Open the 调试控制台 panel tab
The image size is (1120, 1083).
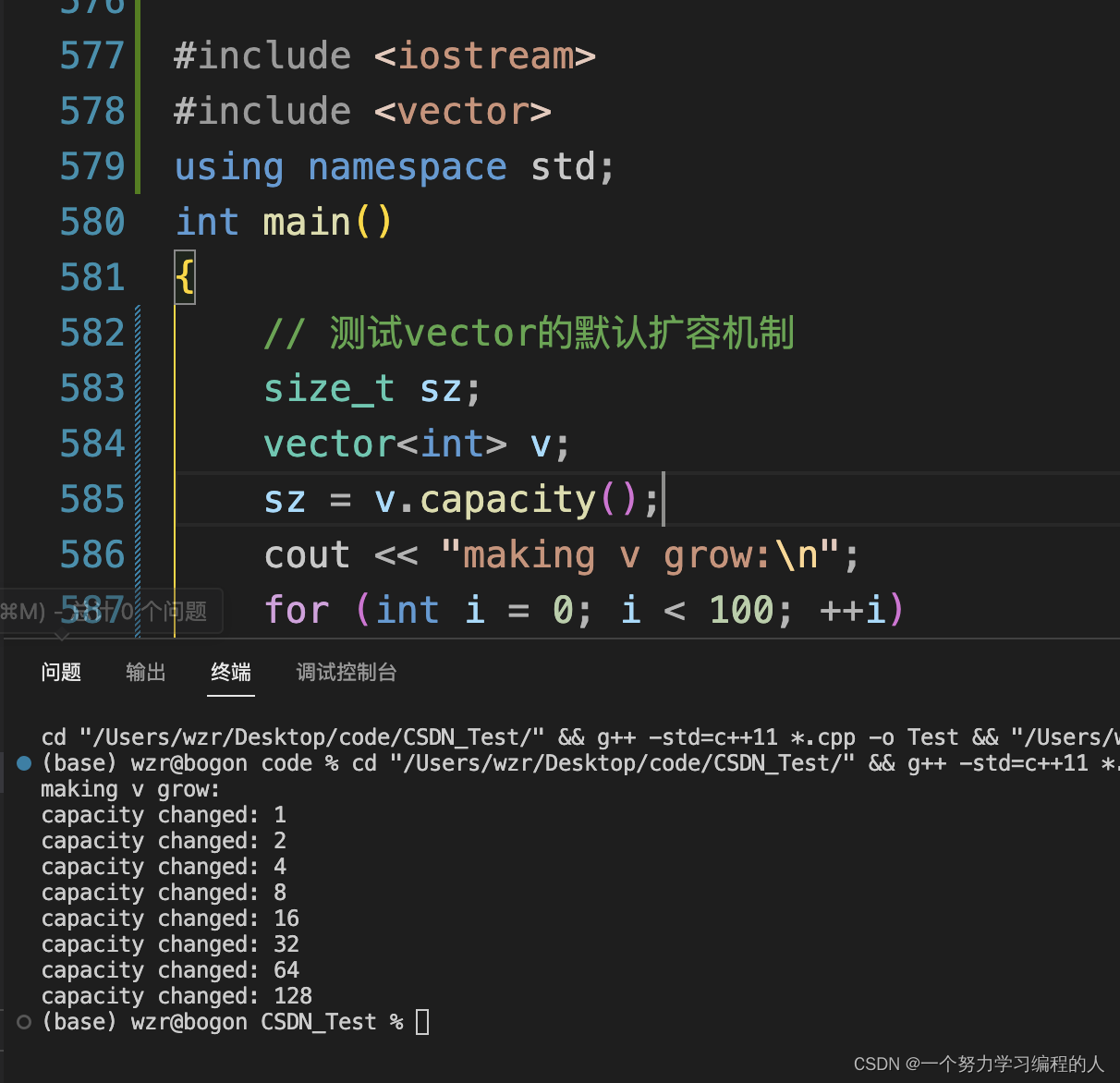point(347,673)
